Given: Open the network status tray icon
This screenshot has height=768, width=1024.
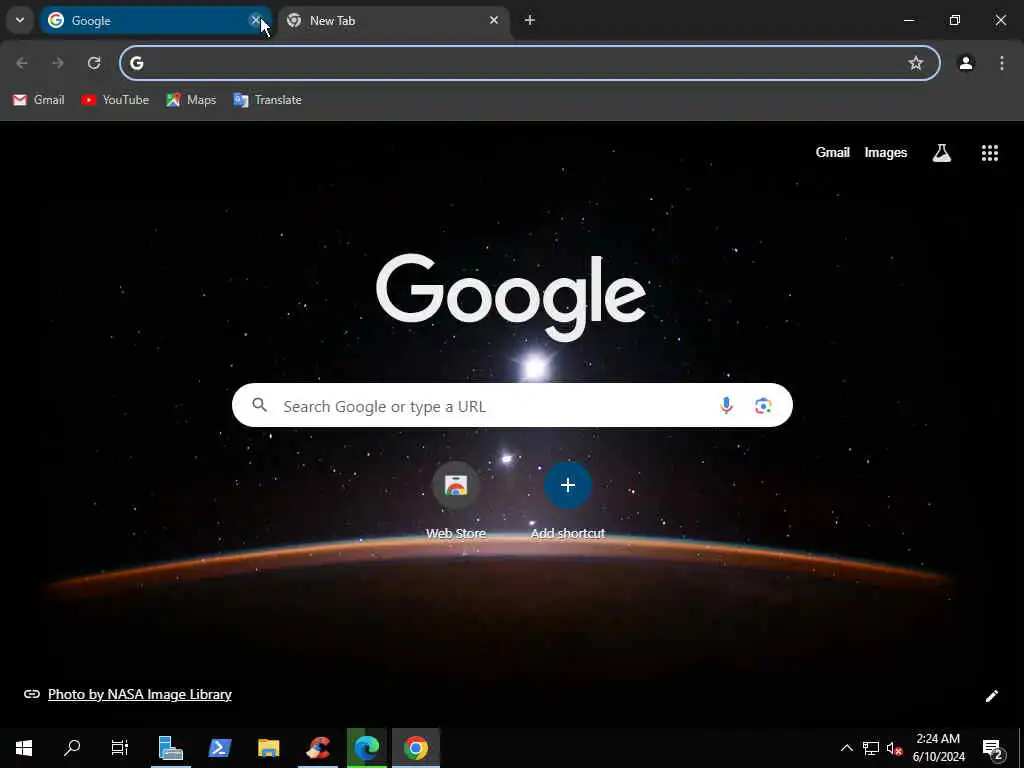Looking at the screenshot, I should coord(871,748).
